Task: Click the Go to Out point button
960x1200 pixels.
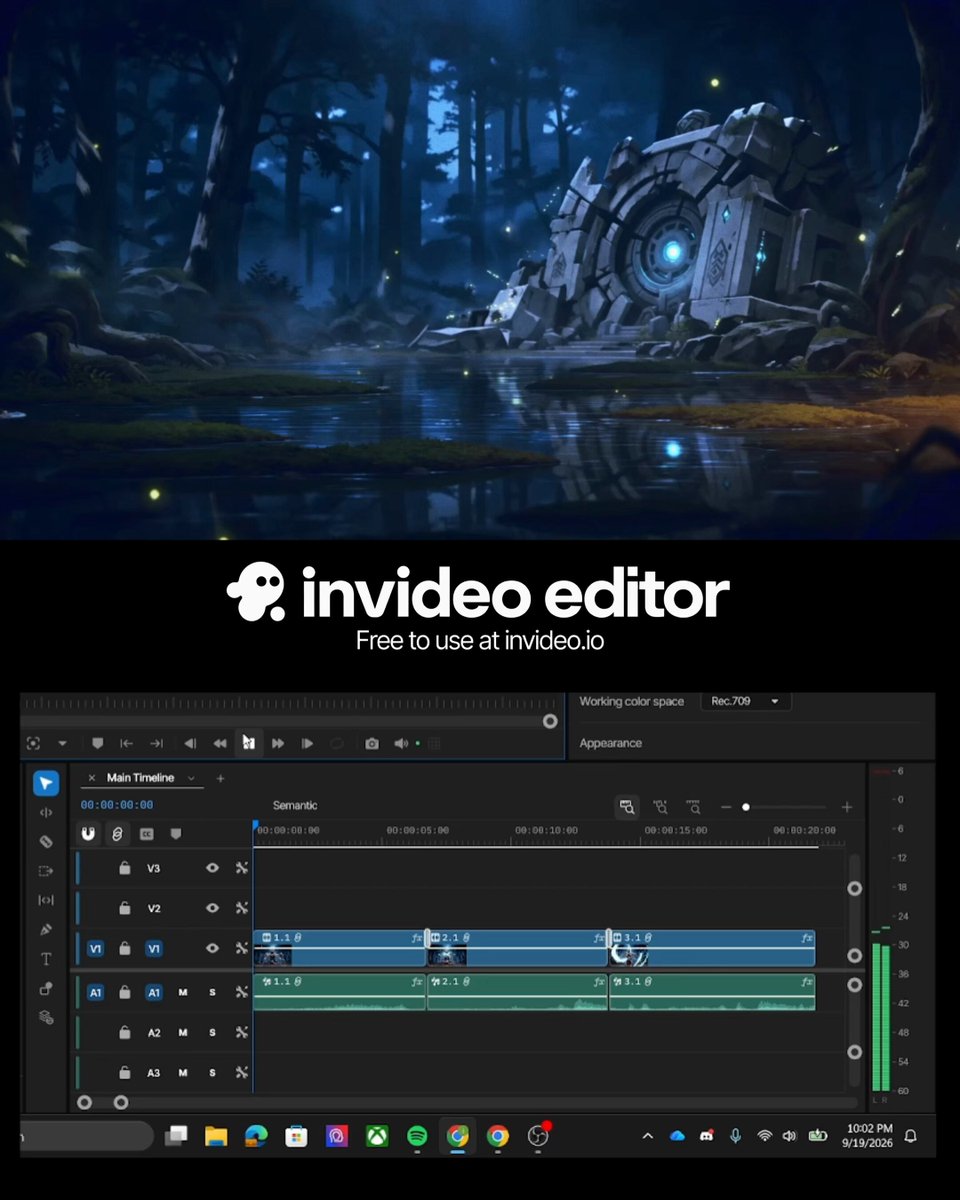Action: click(x=157, y=743)
